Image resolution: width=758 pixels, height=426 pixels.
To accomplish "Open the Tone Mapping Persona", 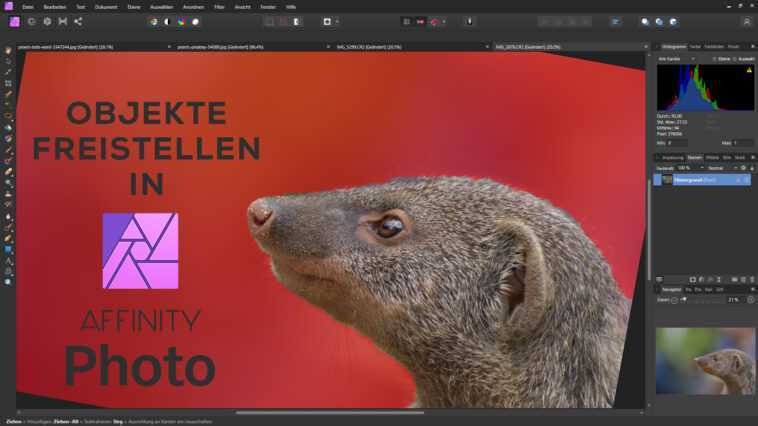I will (63, 22).
